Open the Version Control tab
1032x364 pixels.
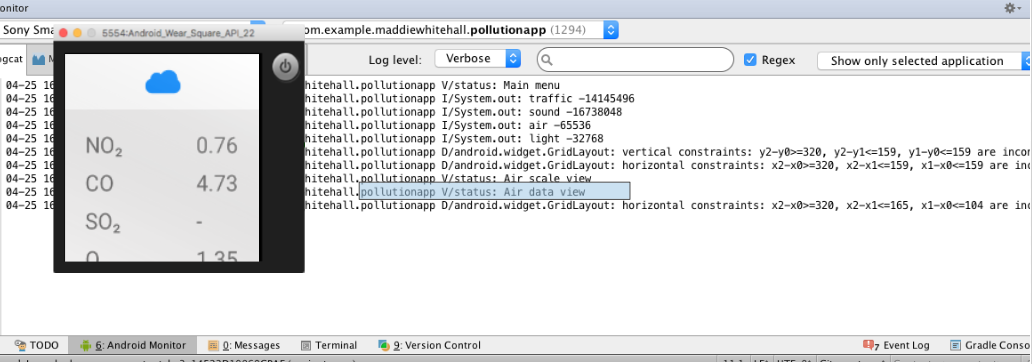[x=430, y=345]
